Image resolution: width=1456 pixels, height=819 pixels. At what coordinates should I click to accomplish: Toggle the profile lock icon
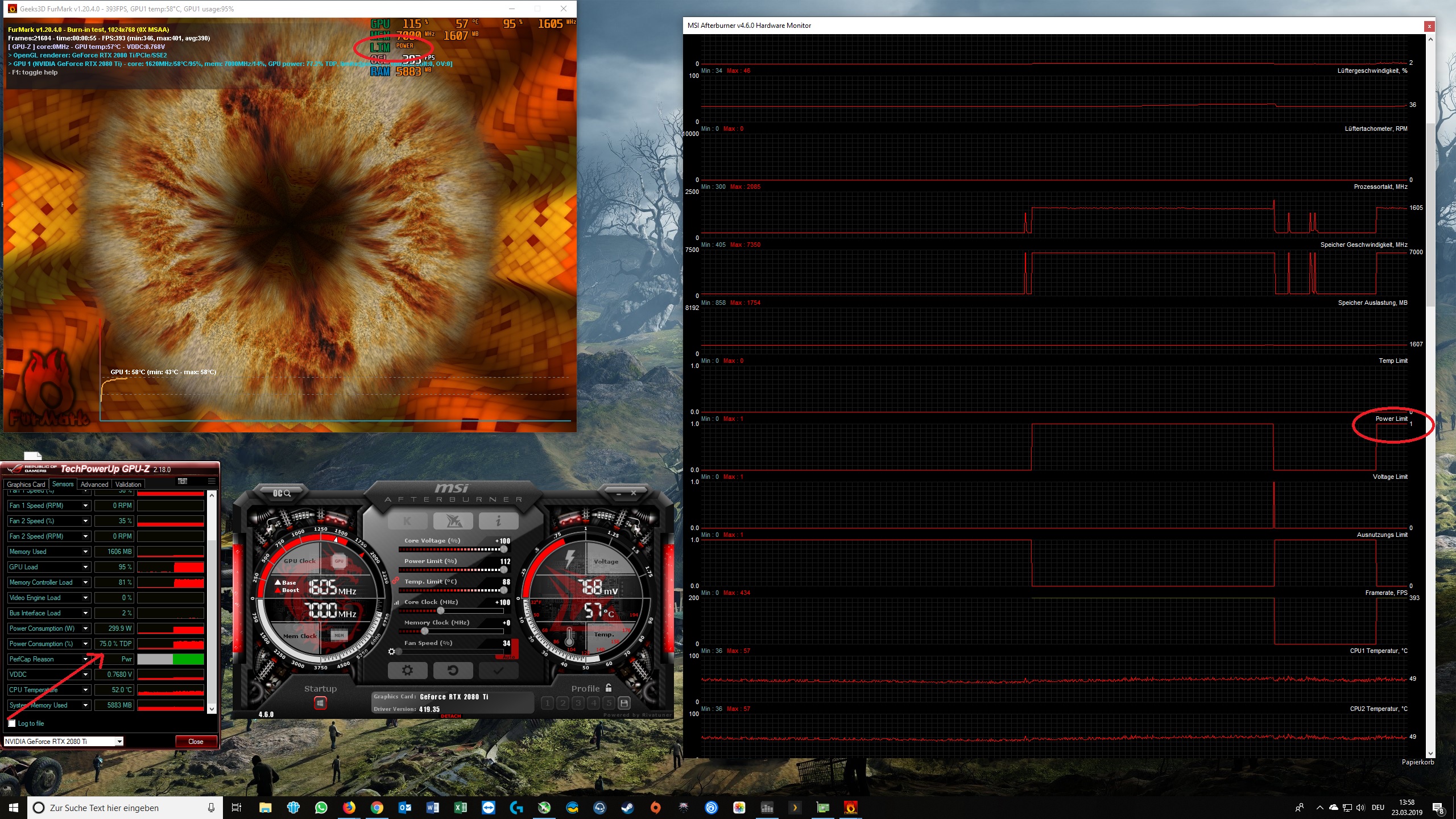point(609,688)
